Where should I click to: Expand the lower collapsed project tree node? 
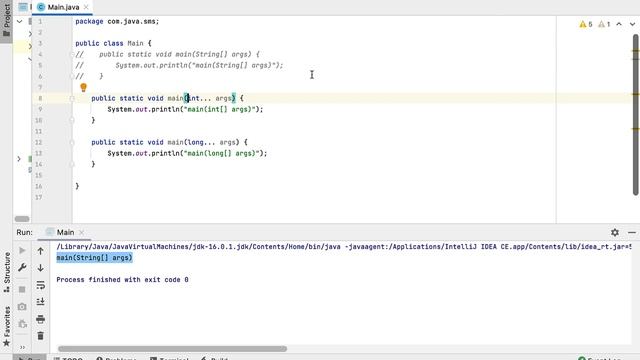(x=19, y=158)
